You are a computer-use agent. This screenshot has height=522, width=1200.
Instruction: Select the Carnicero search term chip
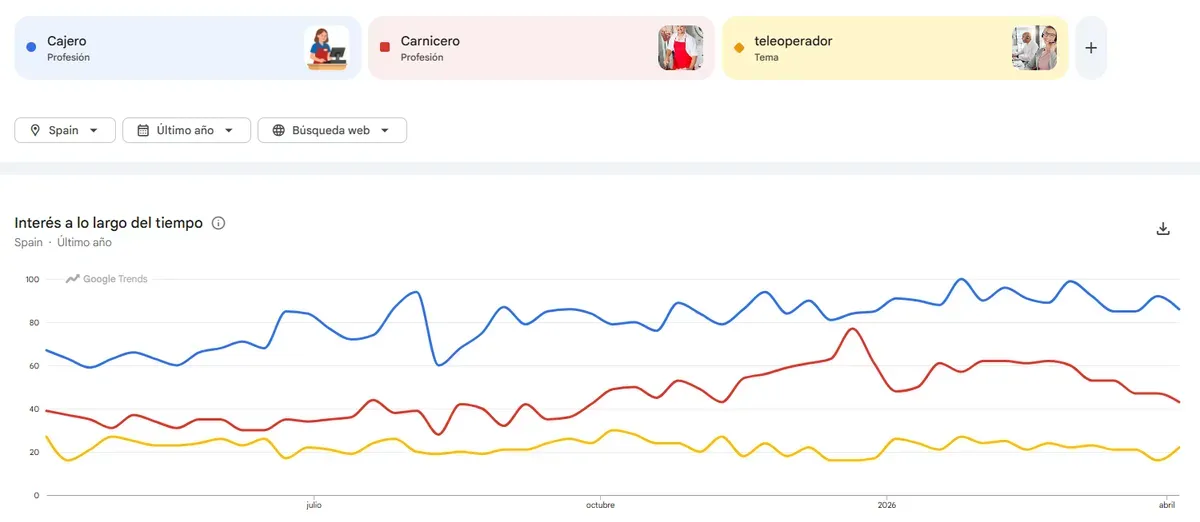(510, 48)
